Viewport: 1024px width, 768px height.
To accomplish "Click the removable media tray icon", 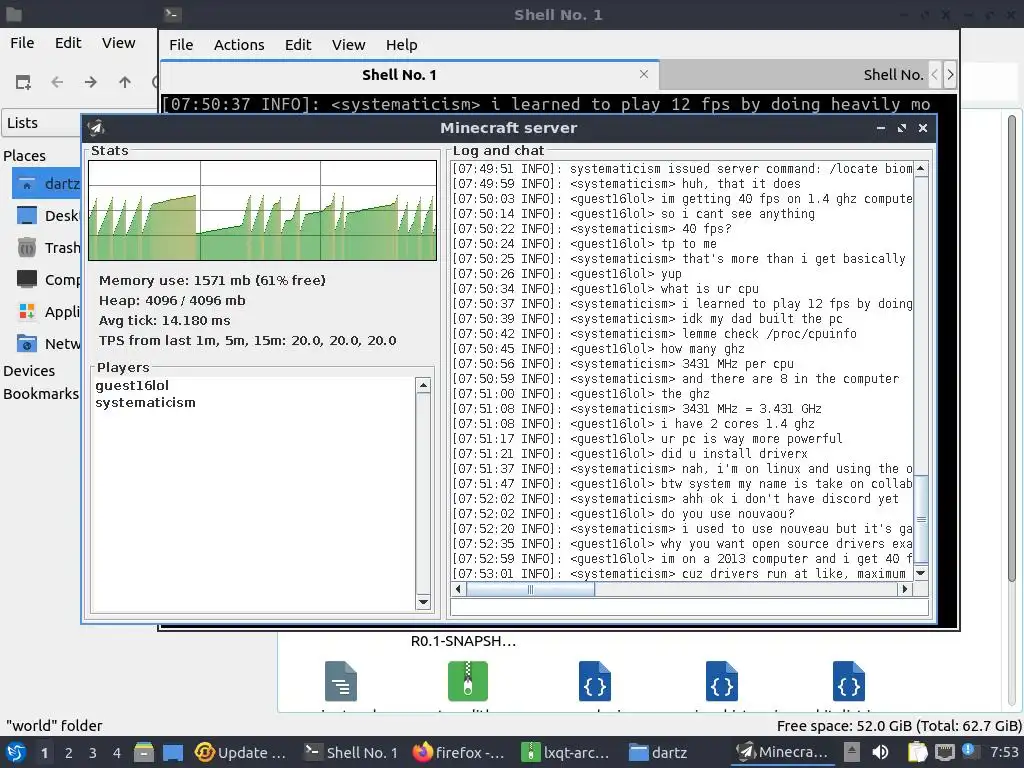I will coord(852,752).
